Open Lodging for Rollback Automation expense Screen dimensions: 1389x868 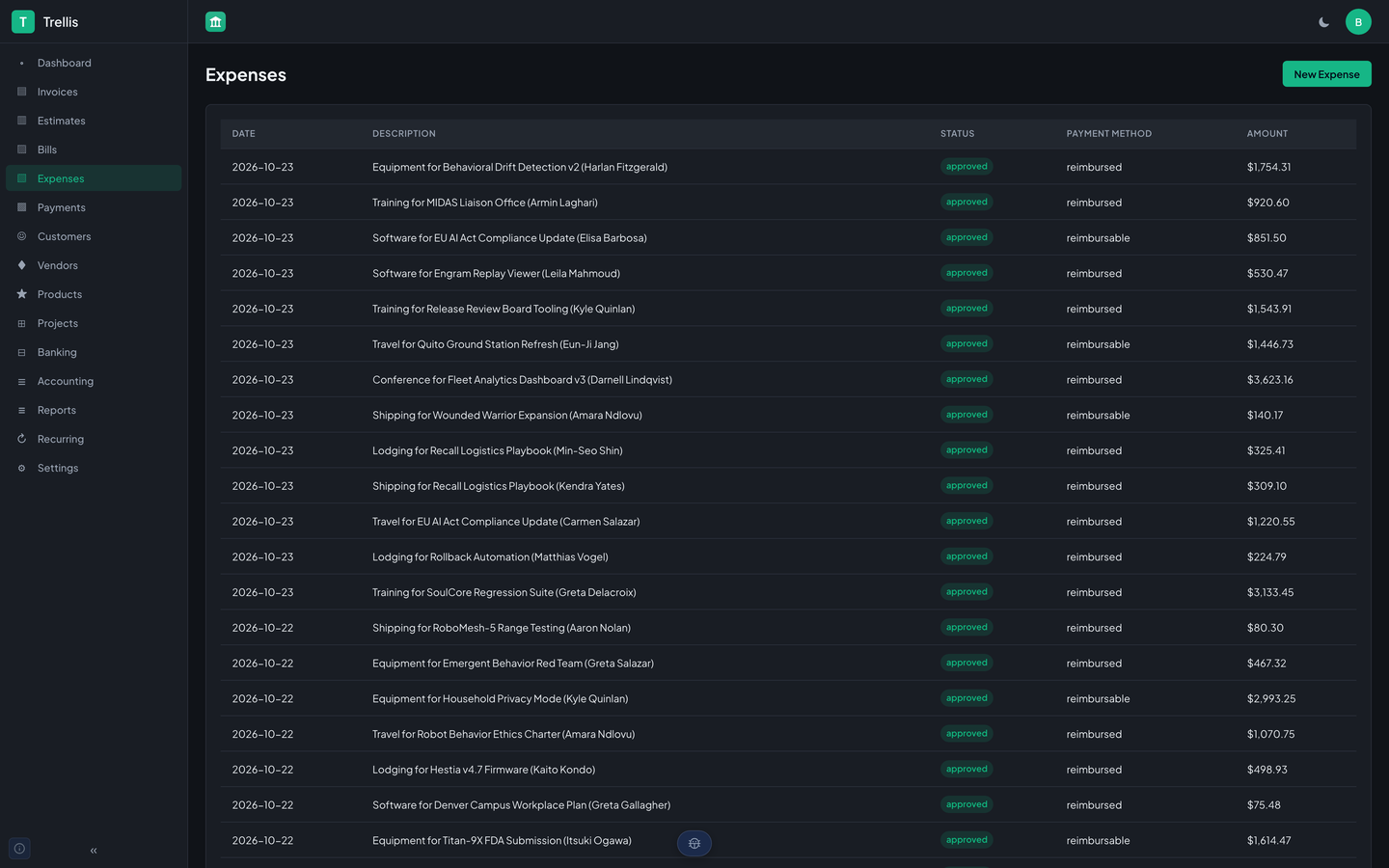tap(490, 557)
